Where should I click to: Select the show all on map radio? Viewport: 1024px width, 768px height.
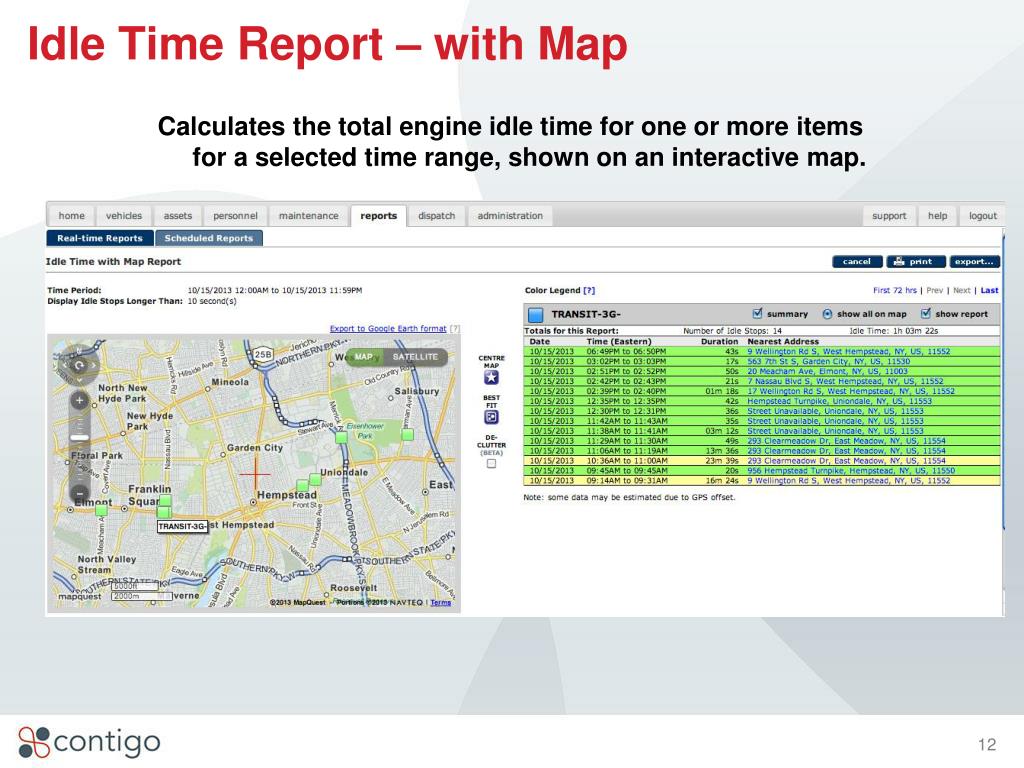point(827,314)
